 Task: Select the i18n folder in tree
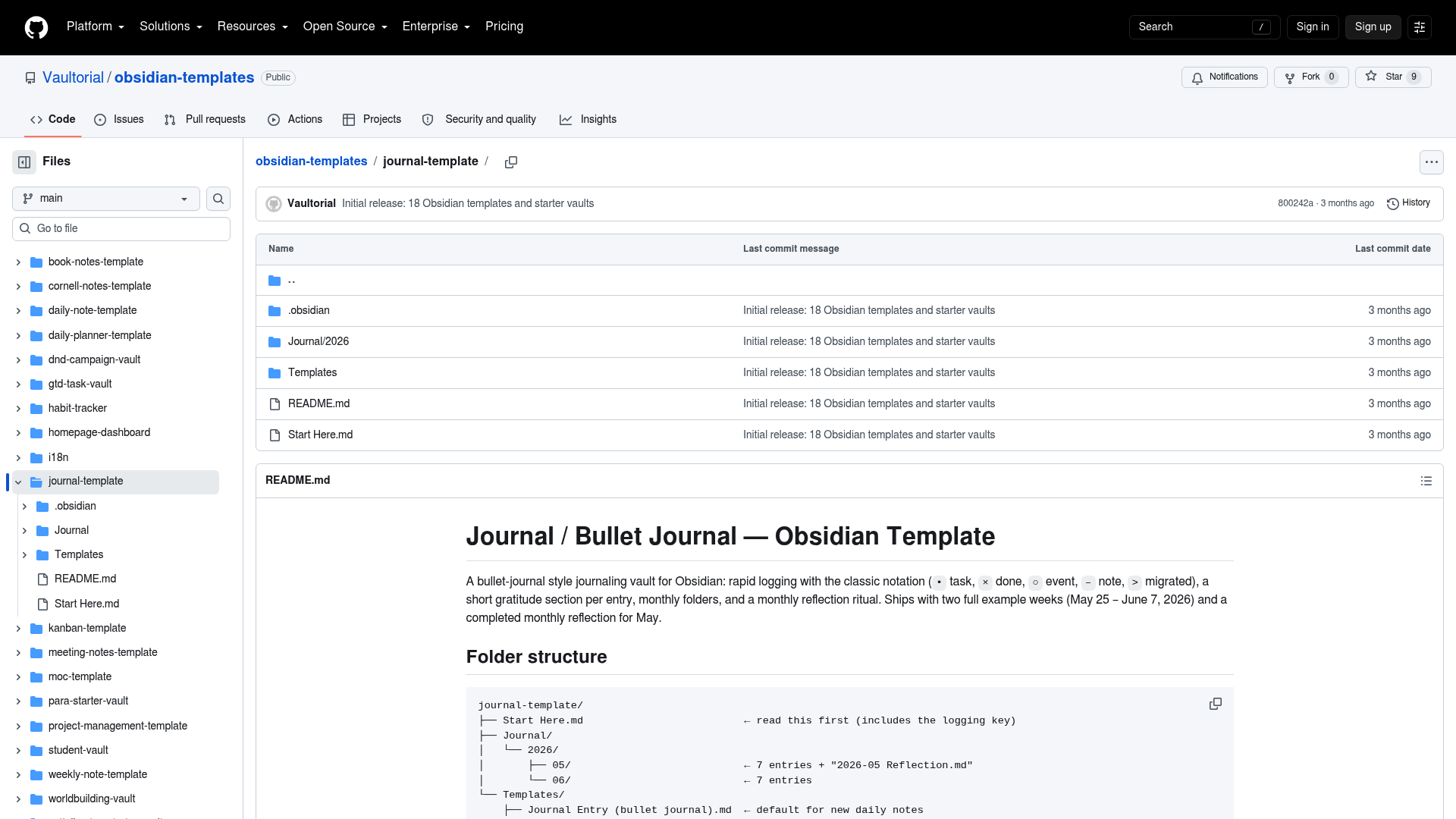click(58, 458)
